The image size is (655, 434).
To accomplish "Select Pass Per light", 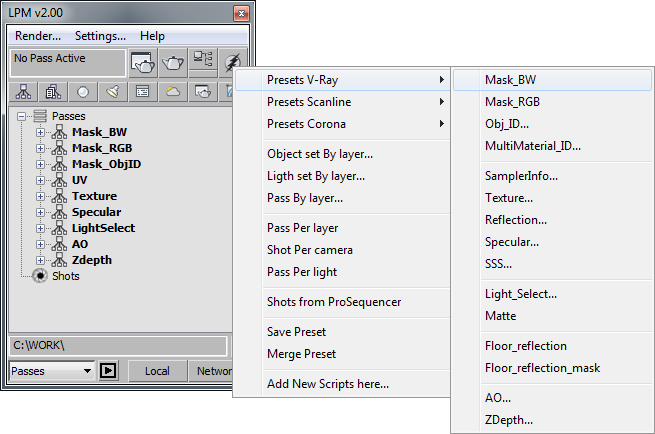I will (x=342, y=272).
